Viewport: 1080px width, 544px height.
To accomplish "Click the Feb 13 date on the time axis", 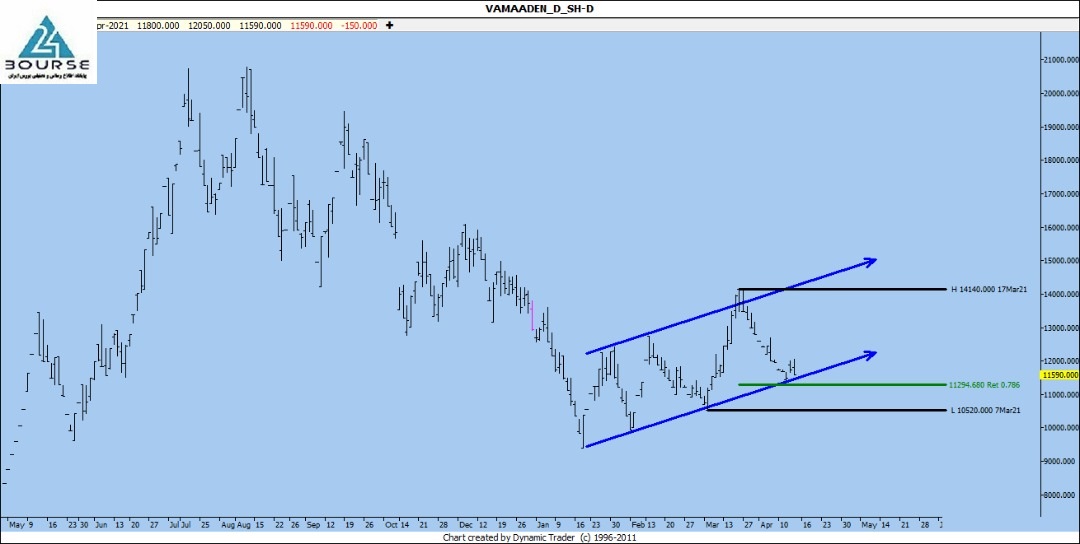I will [x=643, y=525].
